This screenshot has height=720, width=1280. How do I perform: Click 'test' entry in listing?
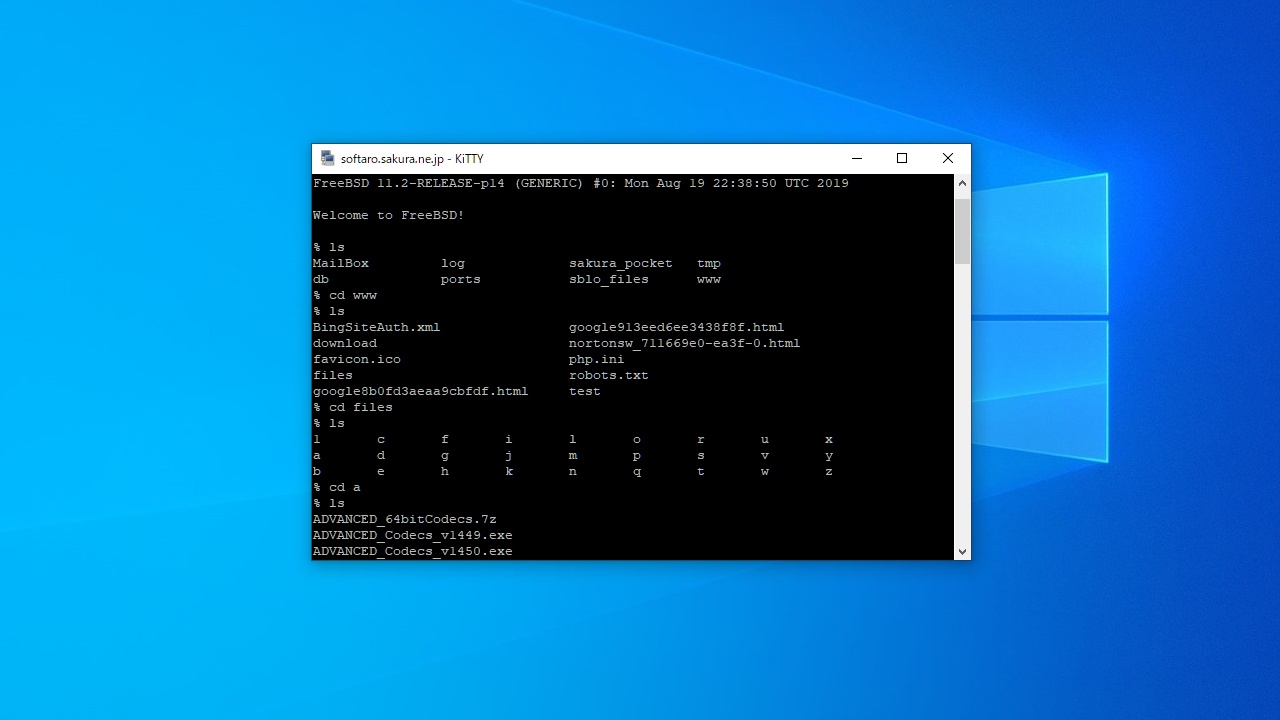[585, 391]
